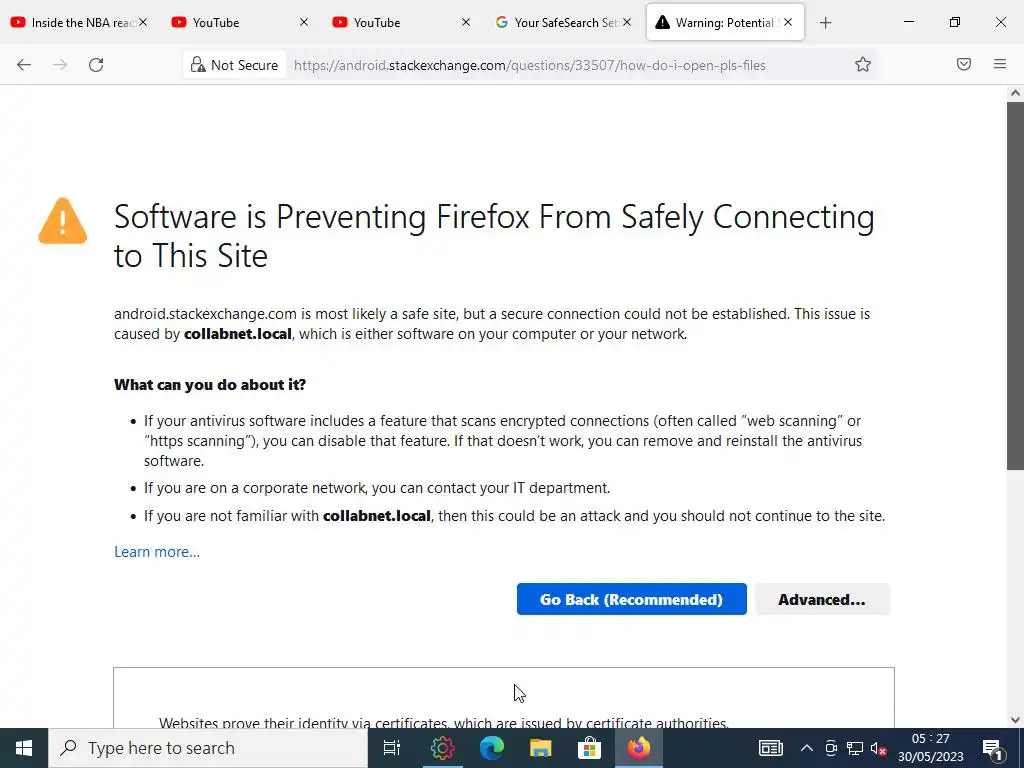The width and height of the screenshot is (1024, 768).
Task: Open notification center in the taskbar
Action: [x=993, y=748]
